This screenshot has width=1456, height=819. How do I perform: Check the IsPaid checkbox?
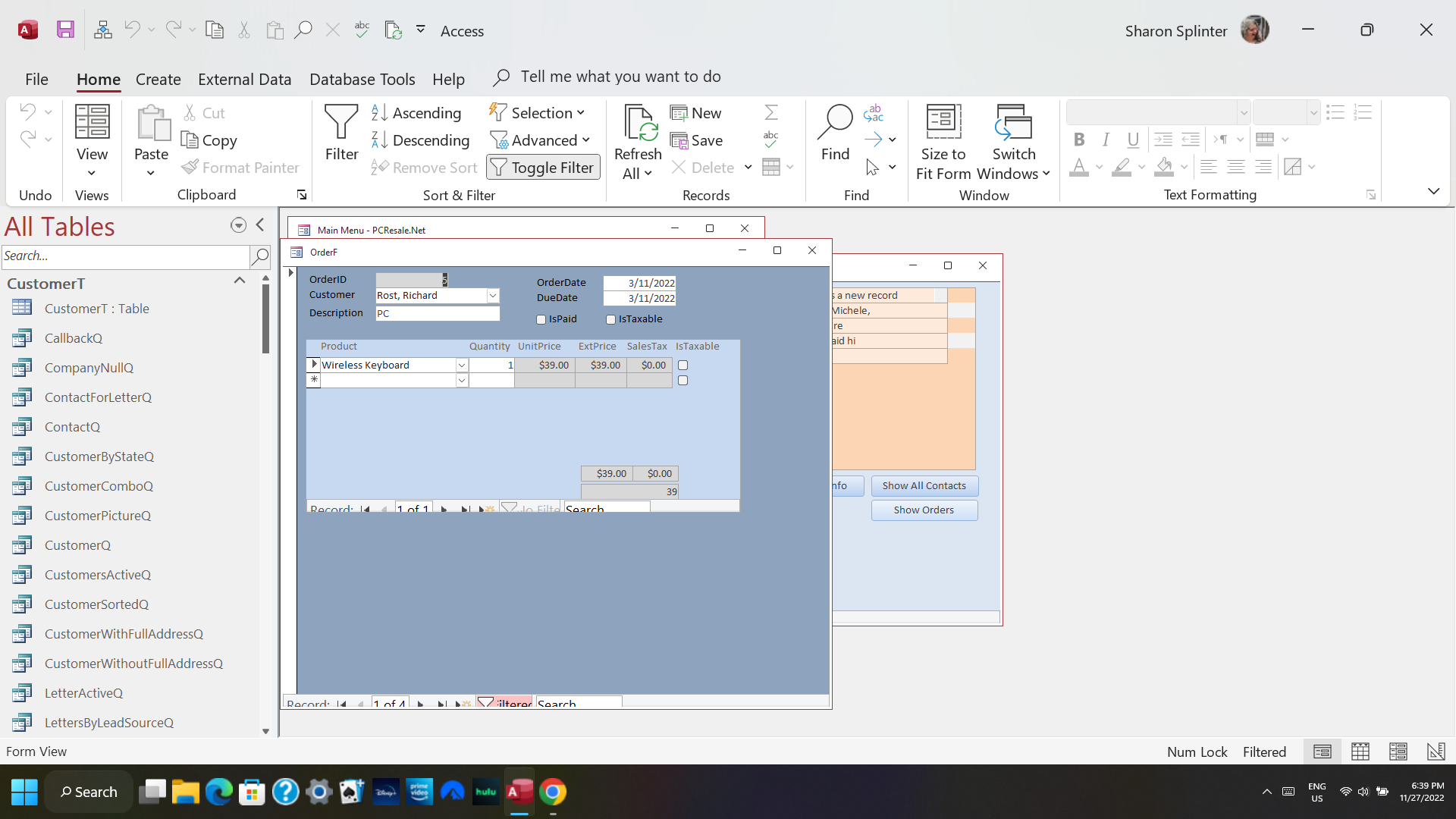coord(540,319)
